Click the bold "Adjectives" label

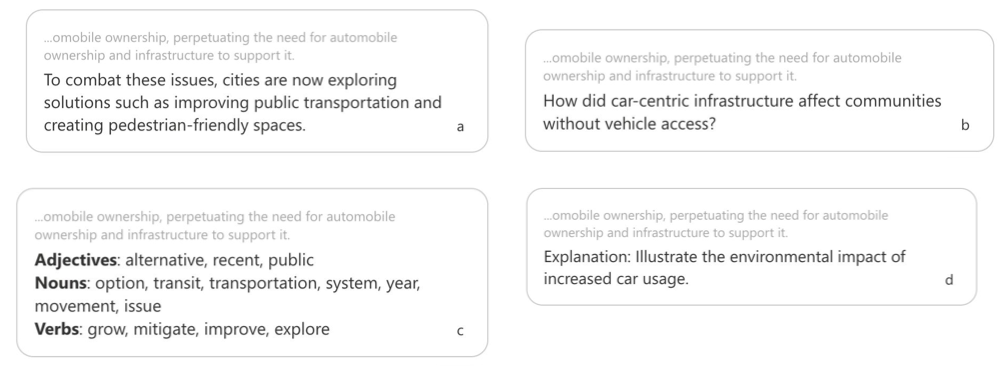(x=76, y=260)
